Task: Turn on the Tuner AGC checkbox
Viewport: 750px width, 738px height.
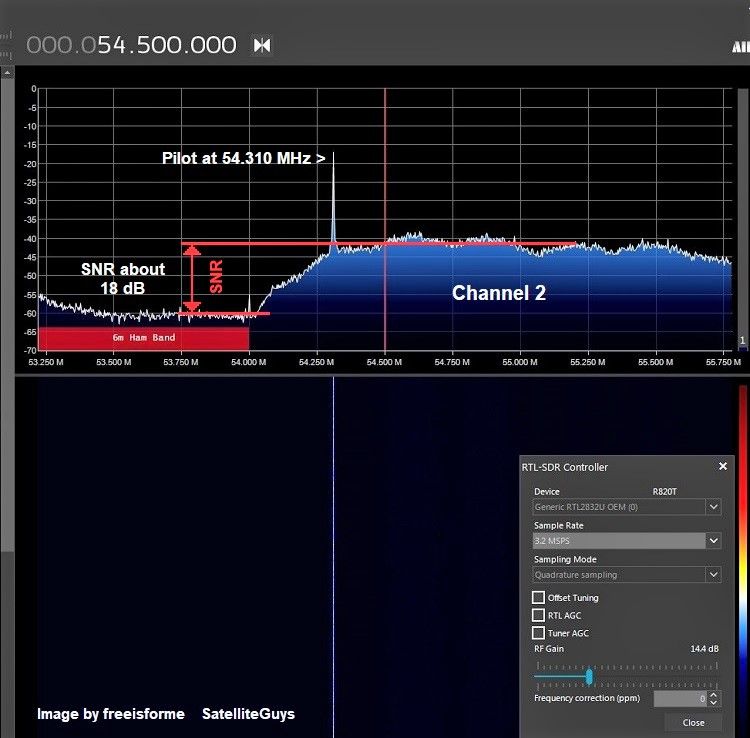Action: 539,633
